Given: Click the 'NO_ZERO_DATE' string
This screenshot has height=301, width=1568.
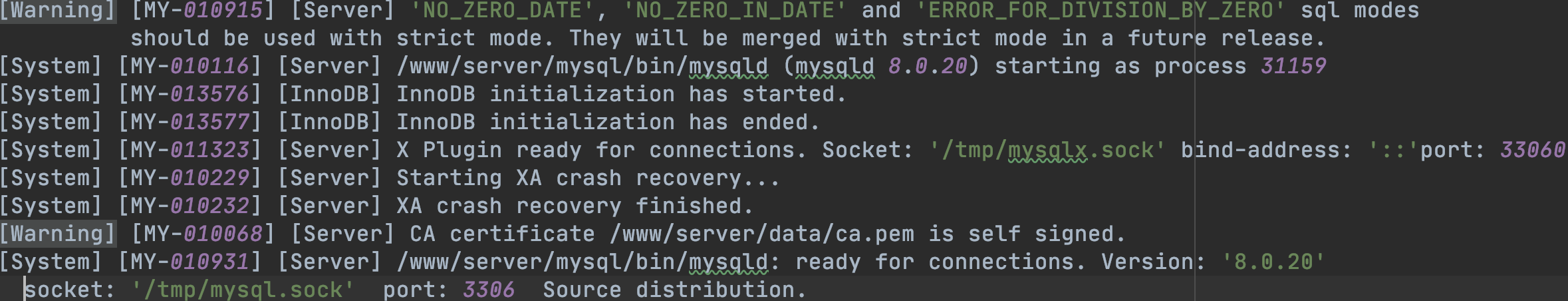Looking at the screenshot, I should (503, 11).
